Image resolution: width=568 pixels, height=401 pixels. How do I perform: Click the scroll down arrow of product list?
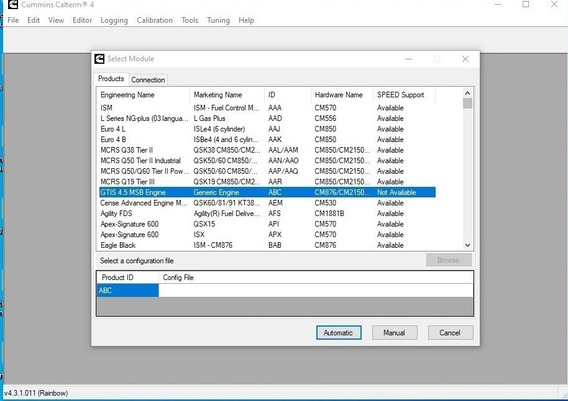467,245
